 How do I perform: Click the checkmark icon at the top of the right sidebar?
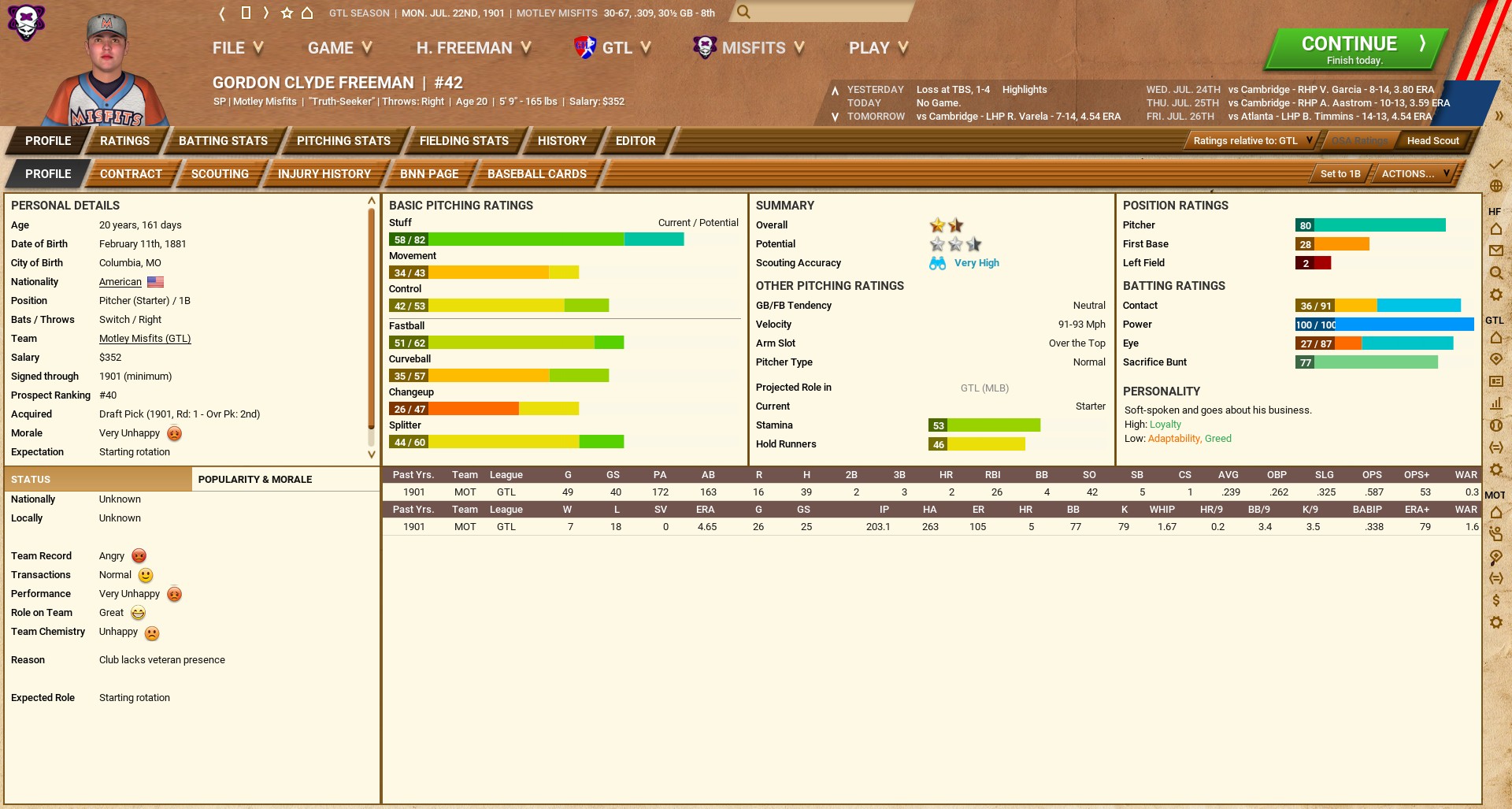(x=1496, y=164)
